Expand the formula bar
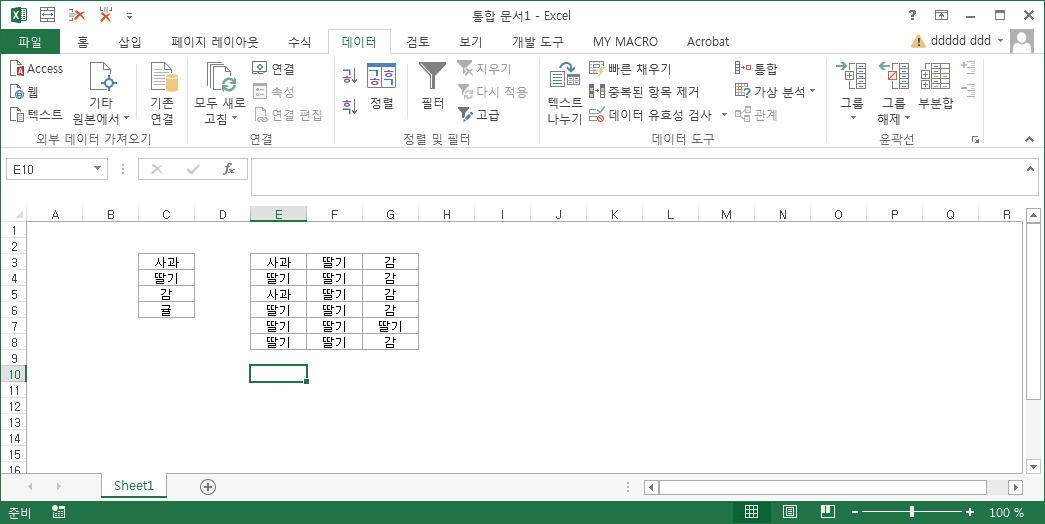Image resolution: width=1045 pixels, height=524 pixels. click(x=1030, y=169)
